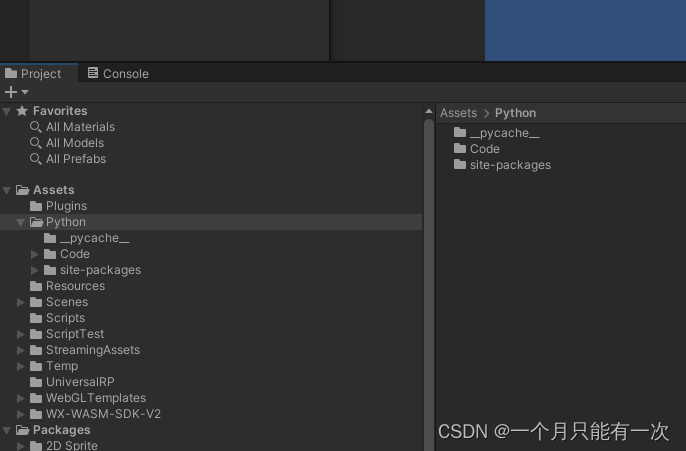This screenshot has width=686, height=451.
Task: Select the Code folder icon in tree
Action: 50,254
